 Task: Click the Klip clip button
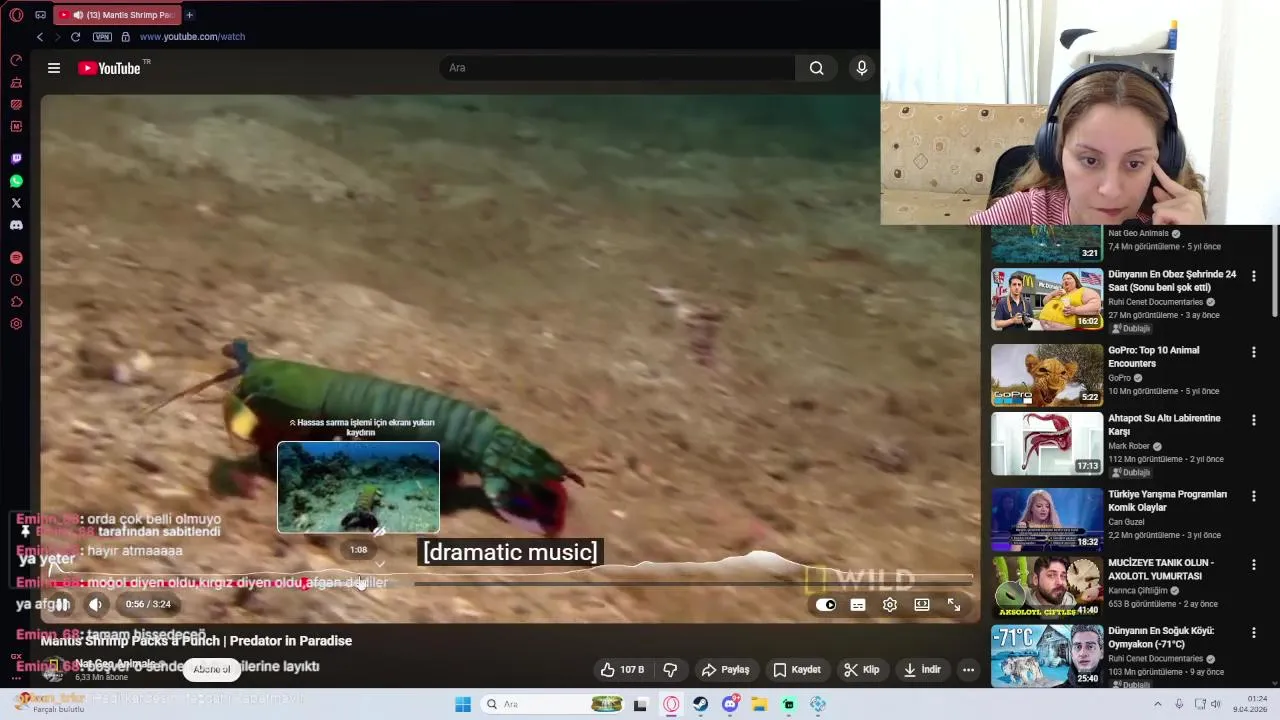[x=862, y=670]
